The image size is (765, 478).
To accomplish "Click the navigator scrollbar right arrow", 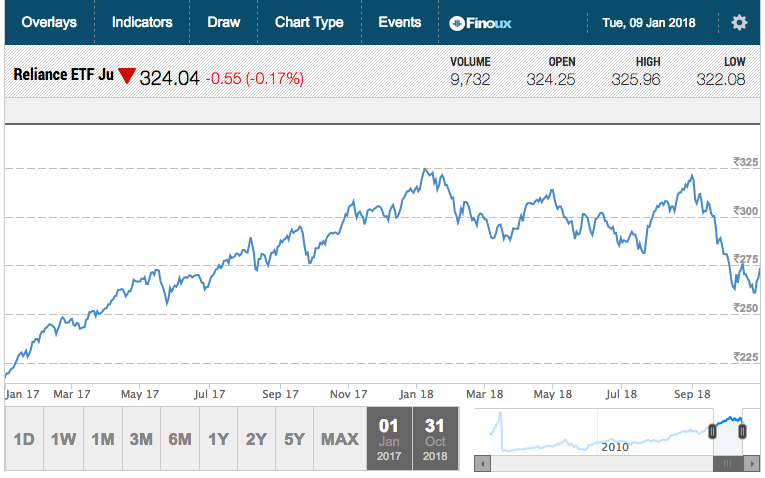I will click(751, 463).
